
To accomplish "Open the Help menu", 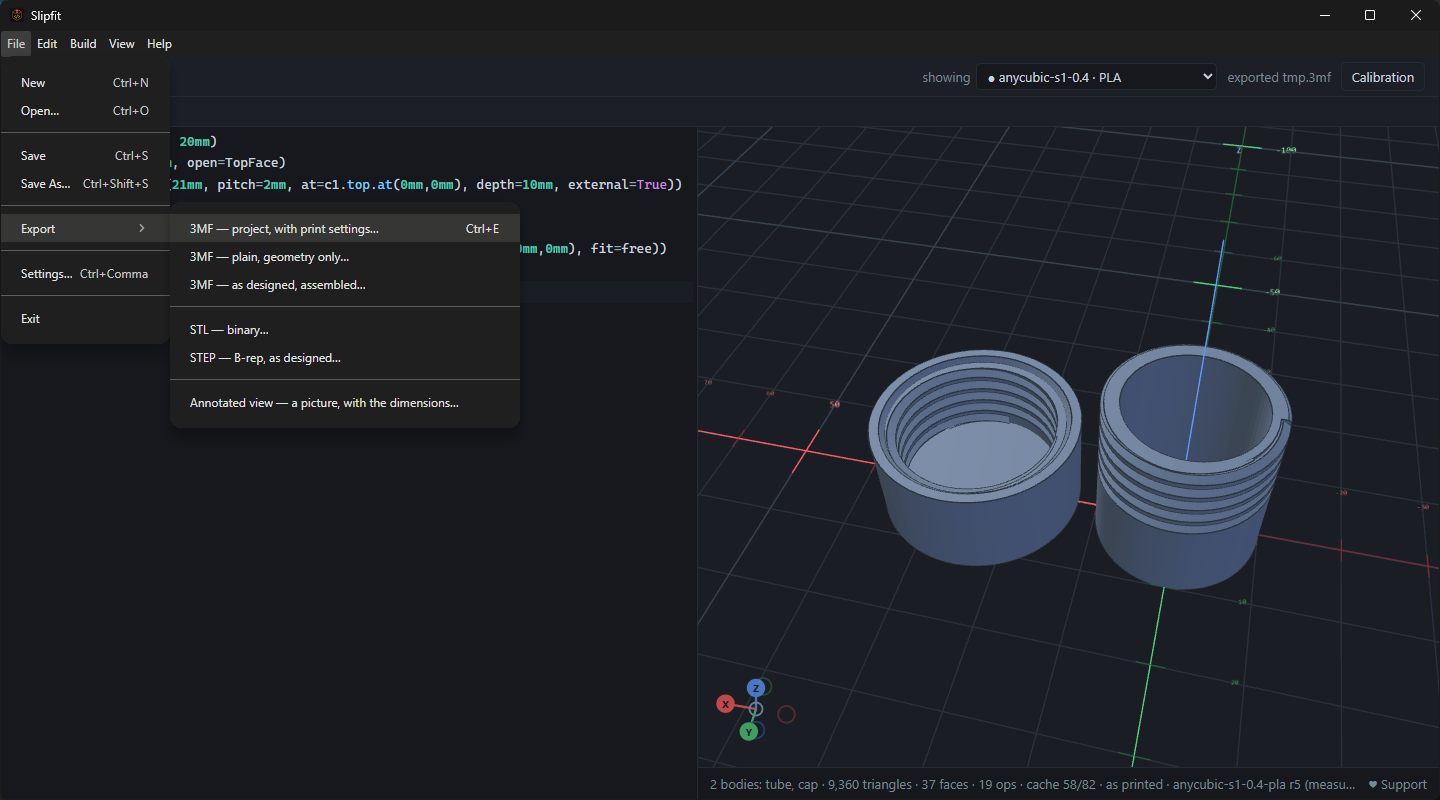I will coord(159,44).
